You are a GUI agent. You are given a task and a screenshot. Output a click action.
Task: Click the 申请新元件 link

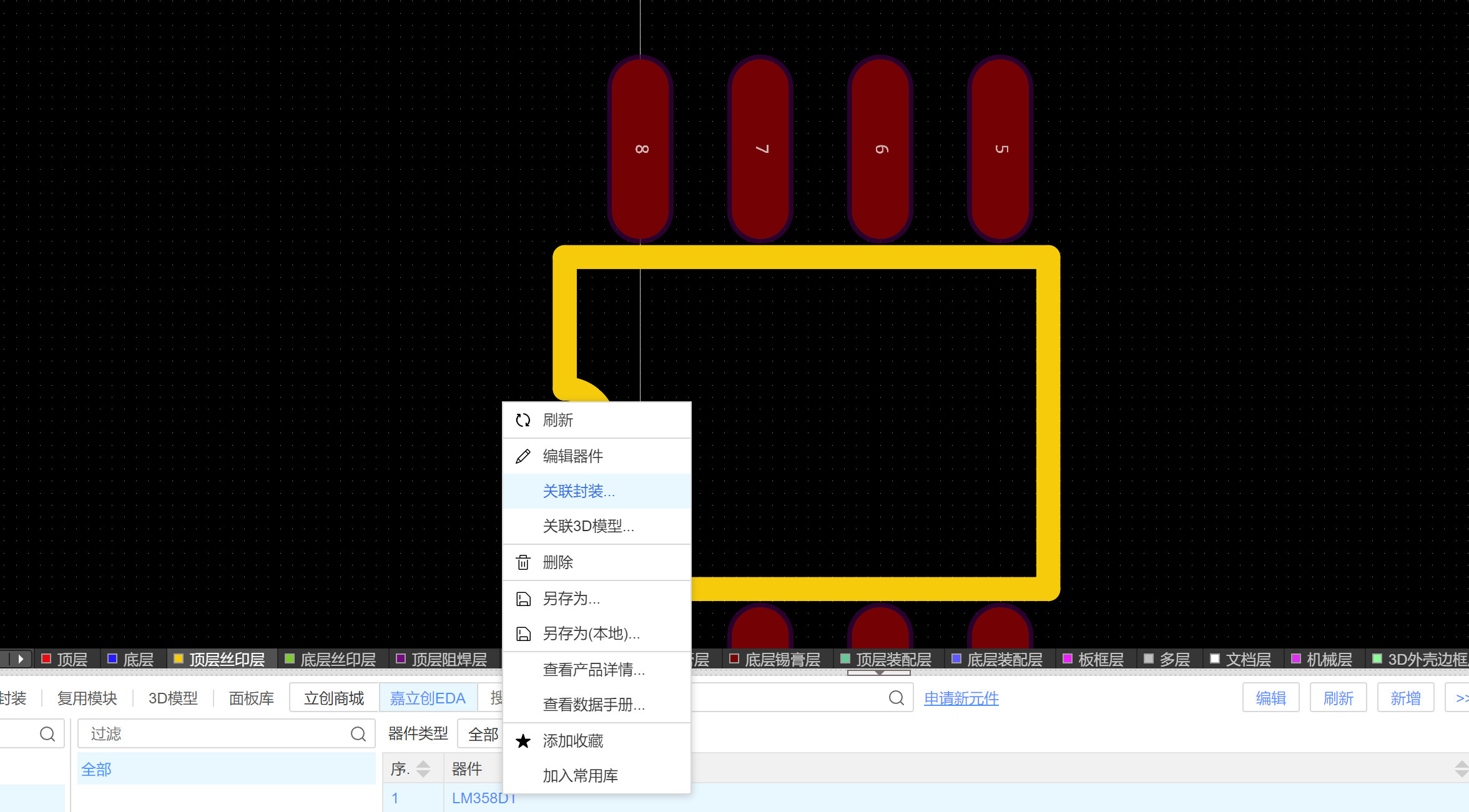961,698
